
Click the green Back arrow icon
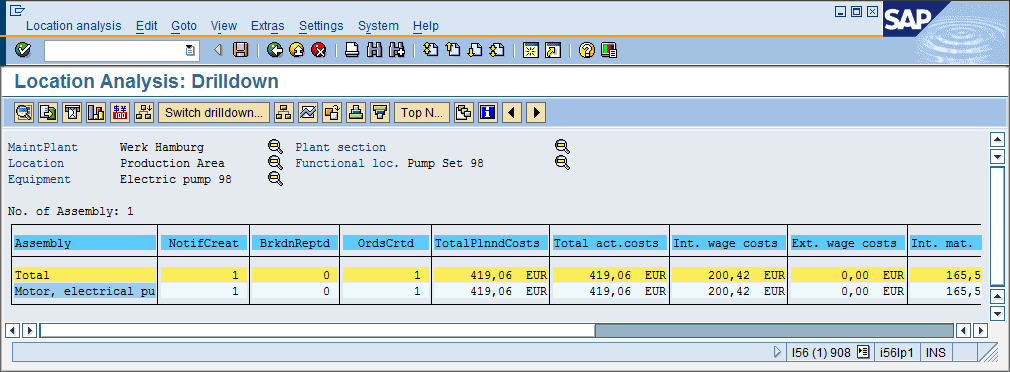pyautogui.click(x=275, y=50)
